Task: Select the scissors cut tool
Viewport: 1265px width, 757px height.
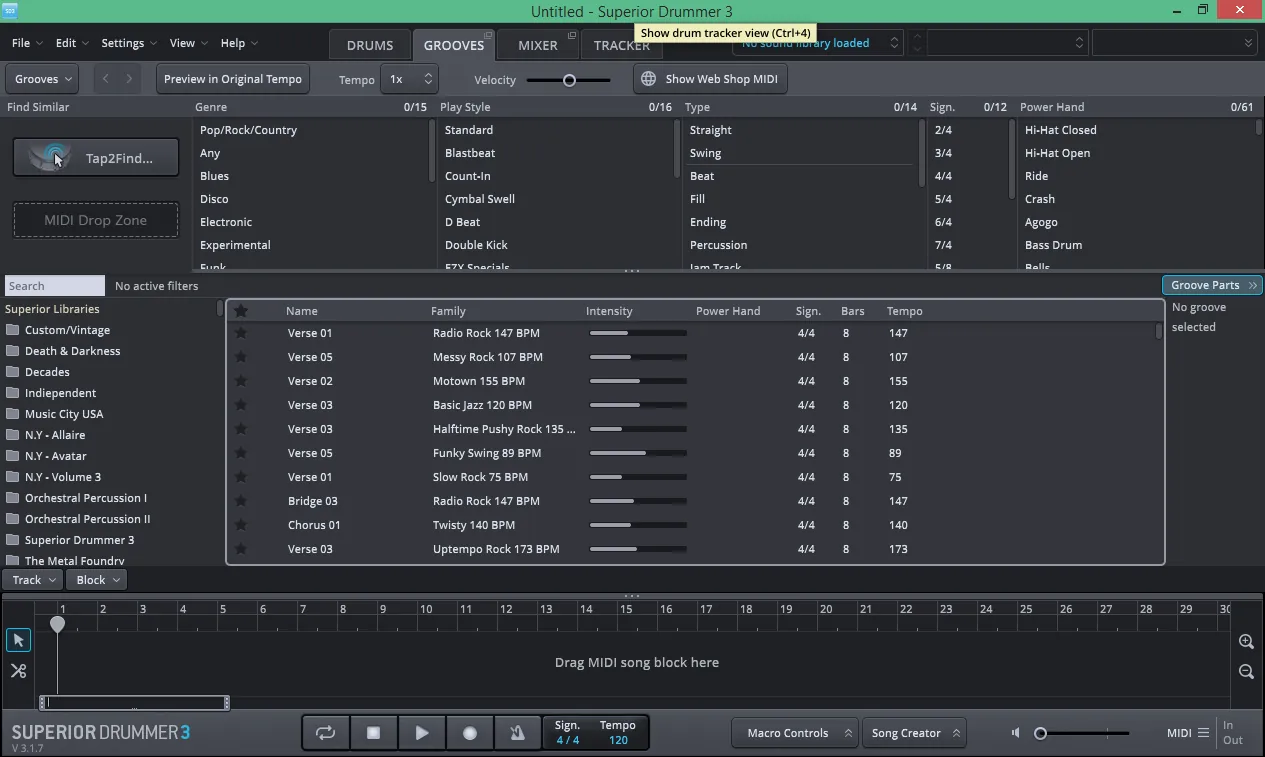Action: coord(18,671)
